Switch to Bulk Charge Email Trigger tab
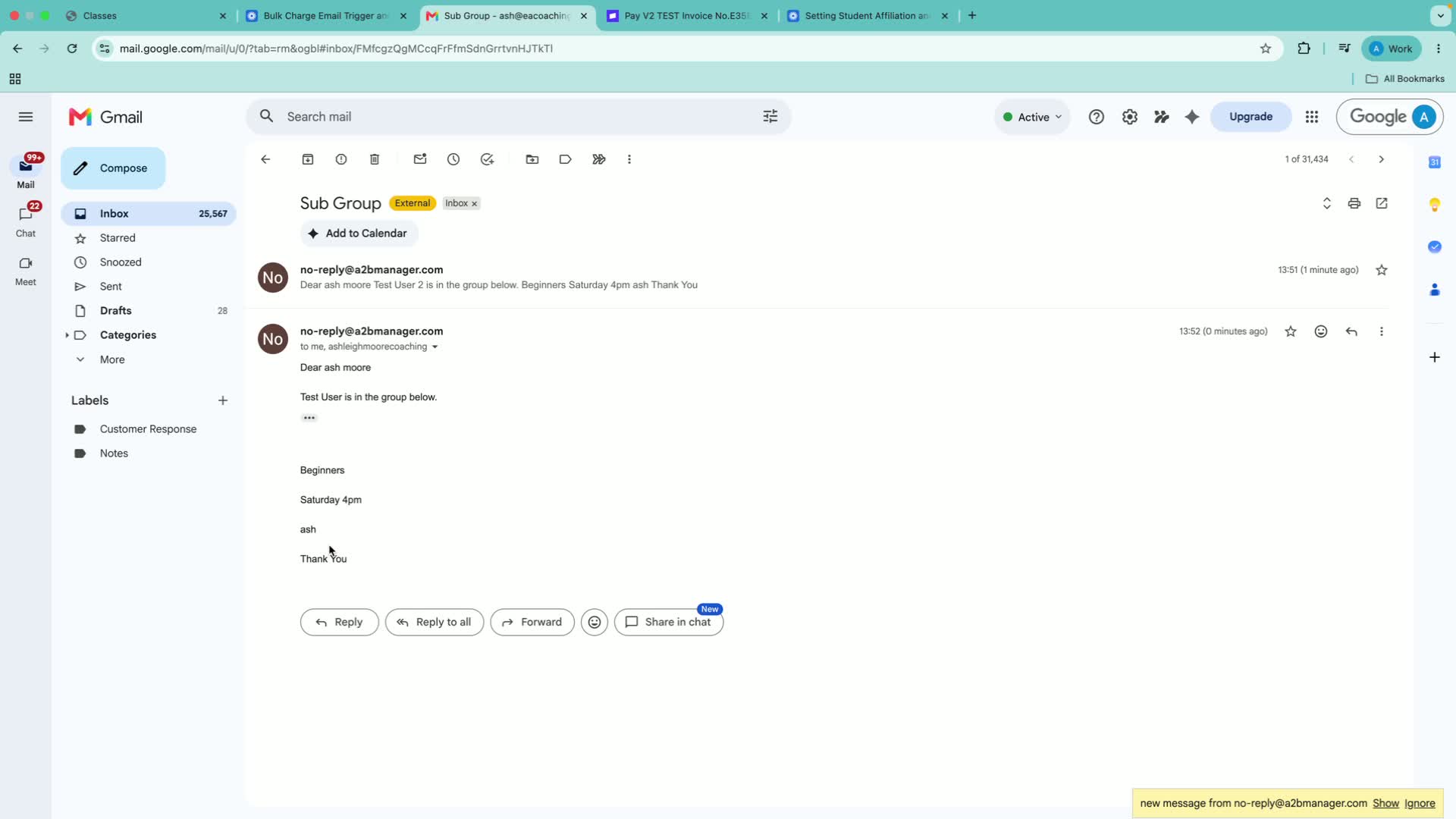 click(326, 16)
